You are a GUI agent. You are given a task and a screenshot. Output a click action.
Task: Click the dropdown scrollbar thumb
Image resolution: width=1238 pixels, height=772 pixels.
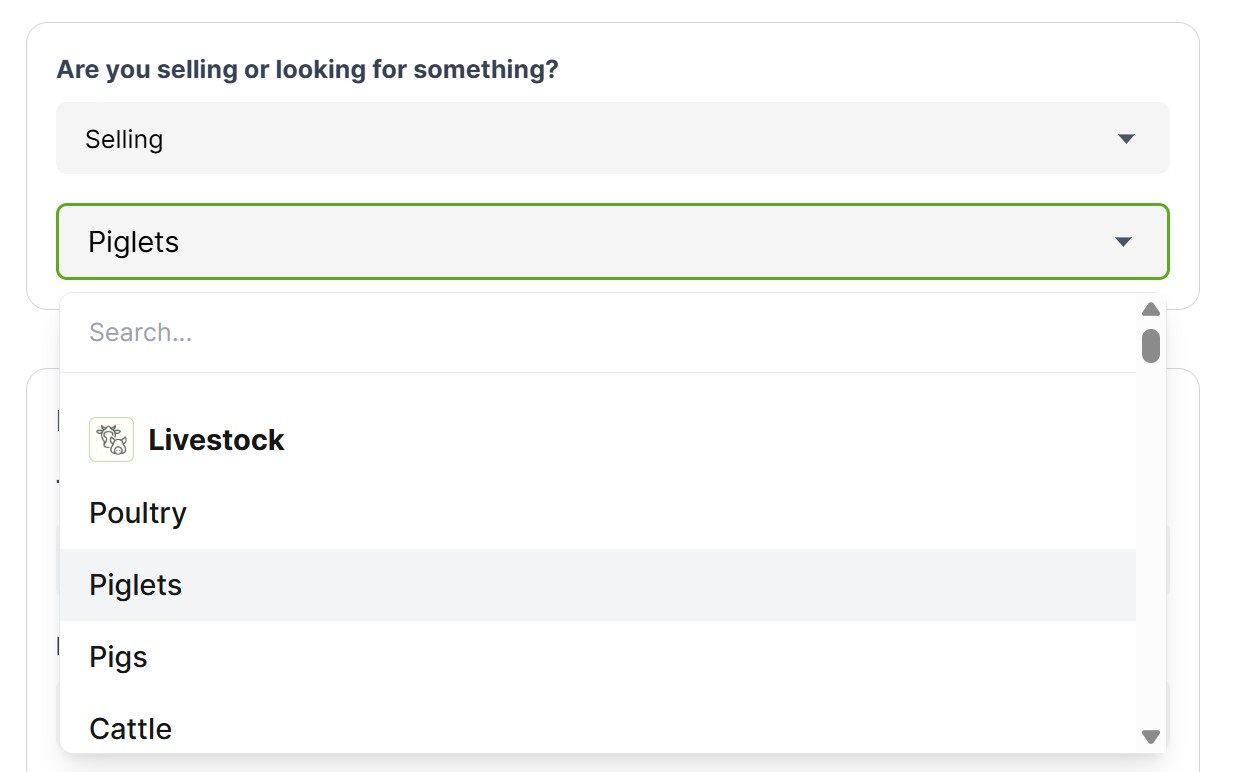1151,346
